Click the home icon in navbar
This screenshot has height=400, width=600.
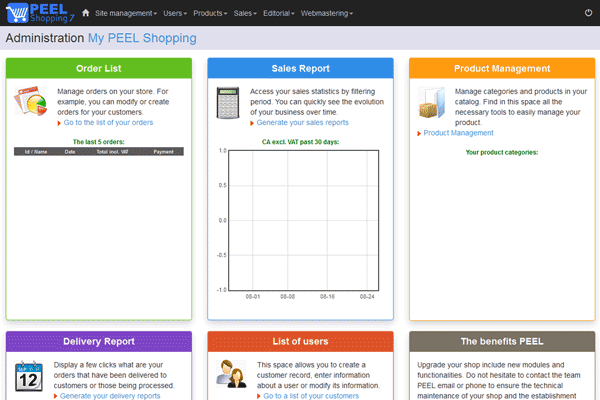click(x=85, y=13)
